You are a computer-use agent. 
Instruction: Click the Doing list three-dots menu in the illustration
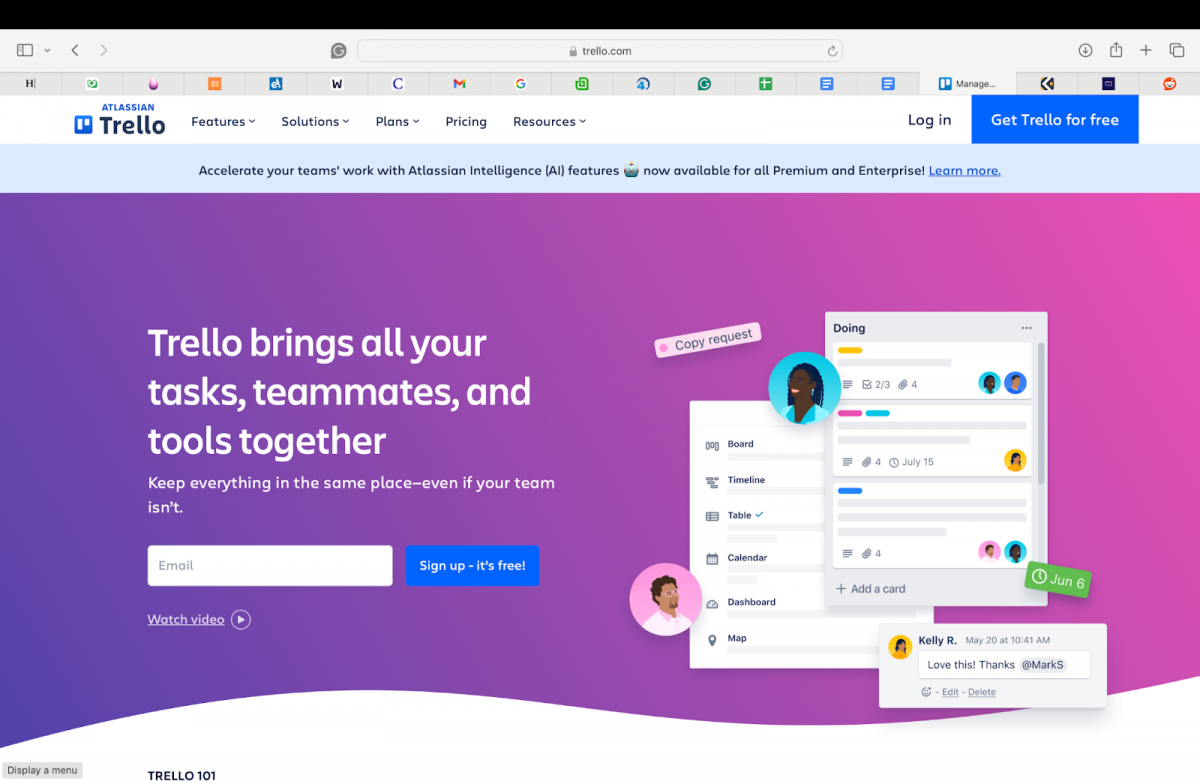(x=1026, y=328)
